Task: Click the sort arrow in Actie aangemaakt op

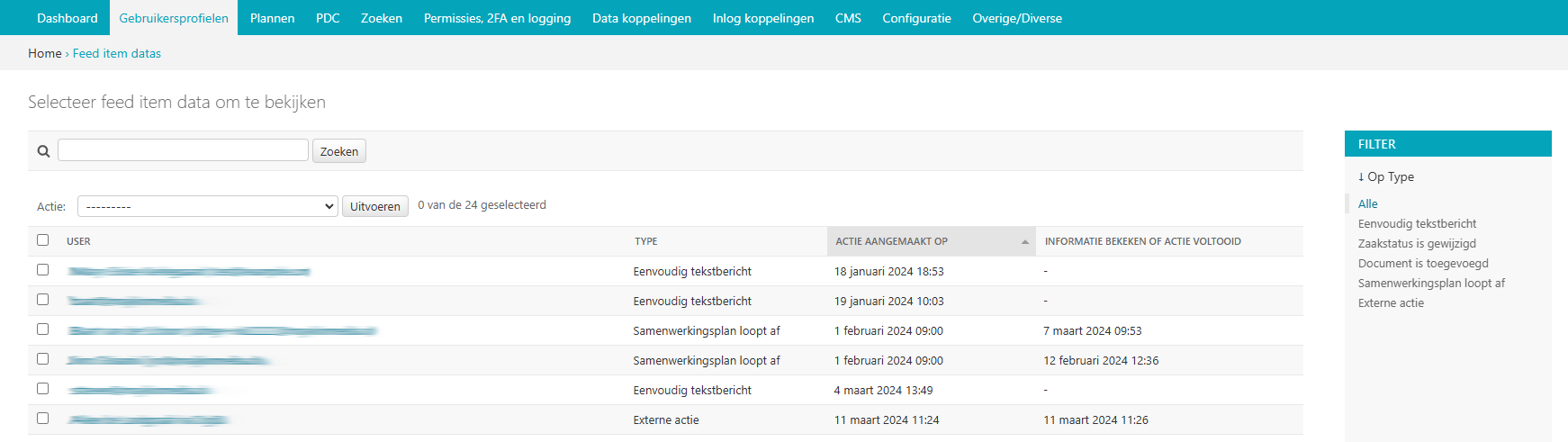Action: pyautogui.click(x=1024, y=242)
